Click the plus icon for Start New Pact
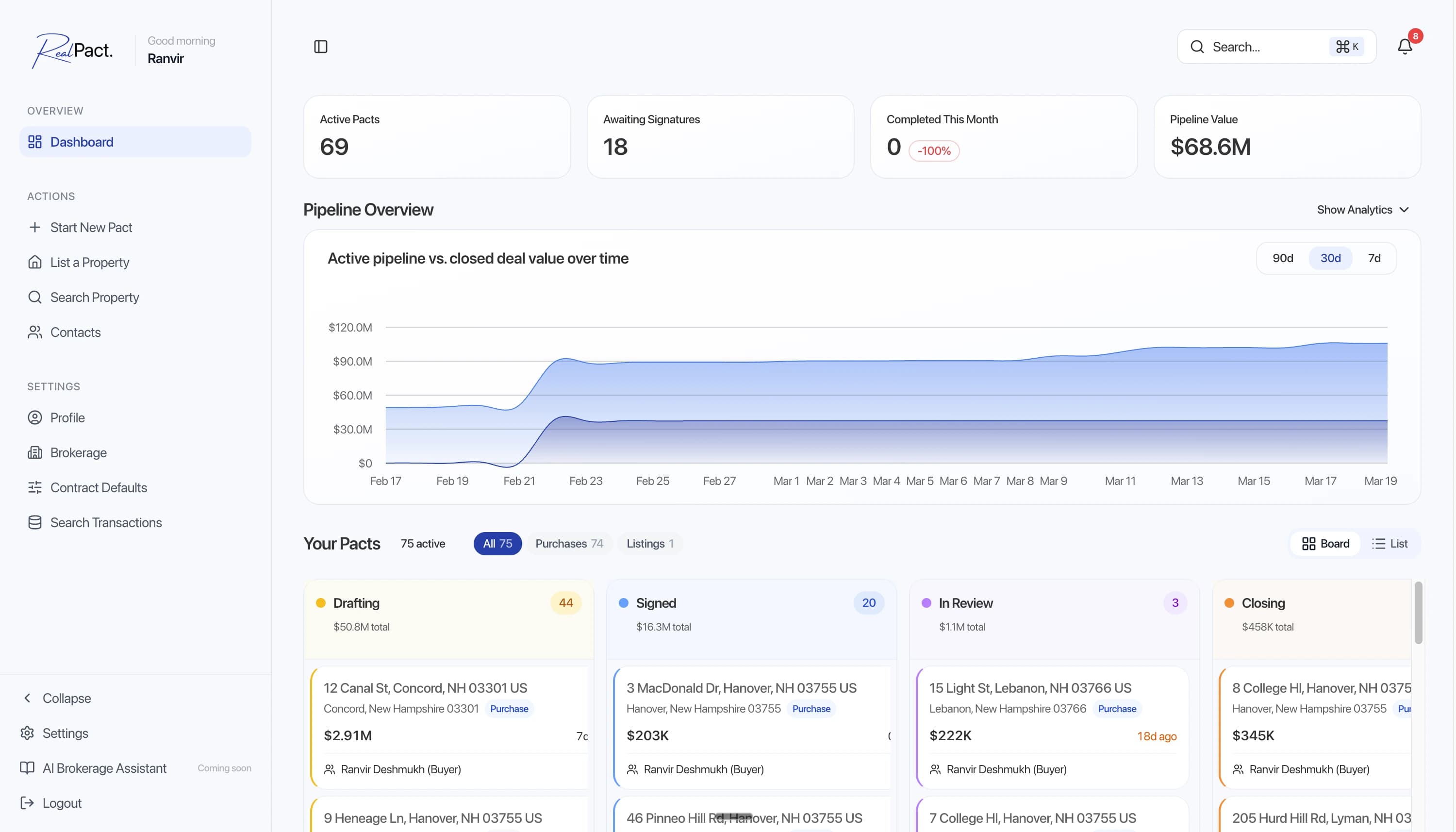The width and height of the screenshot is (1456, 832). coord(35,228)
